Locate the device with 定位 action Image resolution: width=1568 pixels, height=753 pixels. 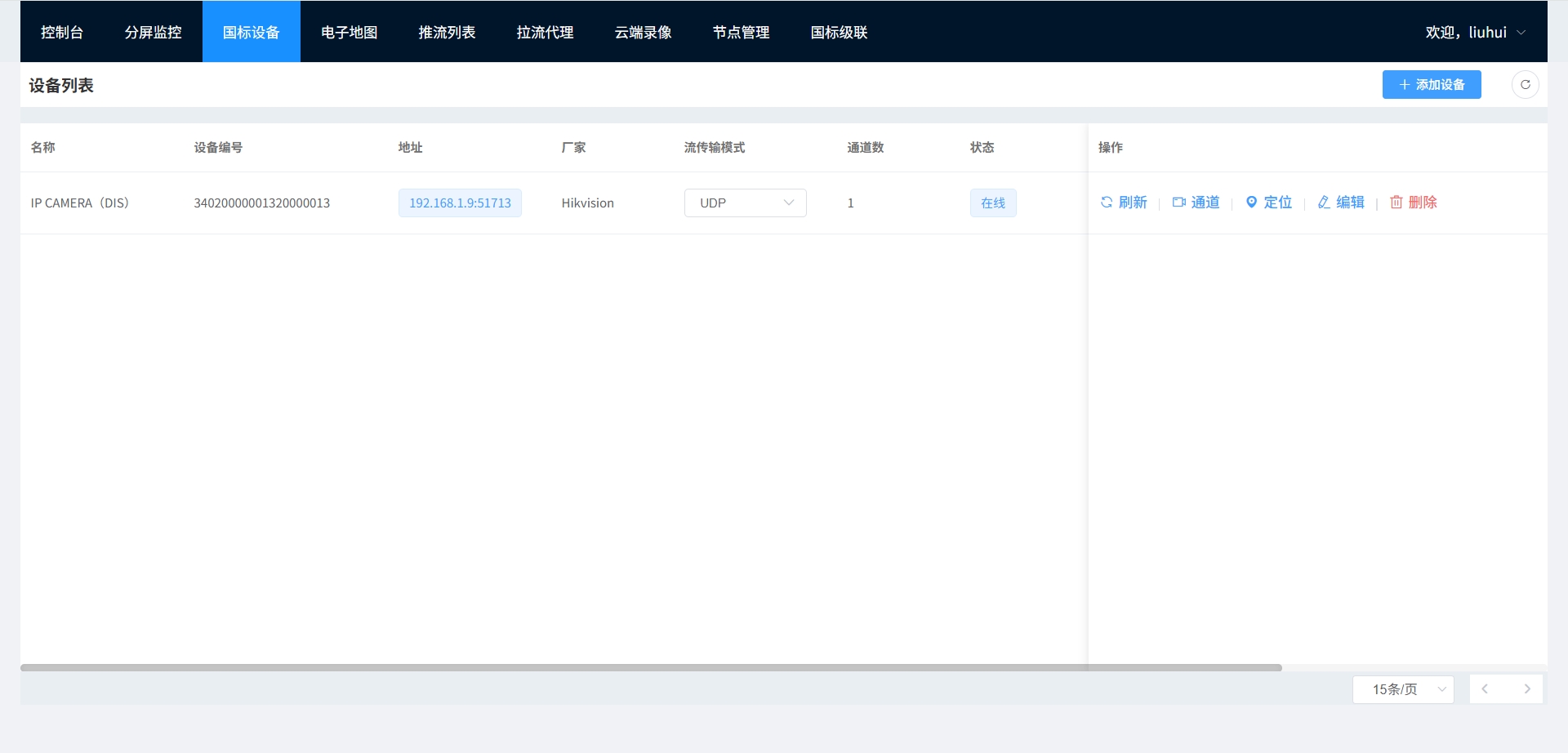point(1268,203)
